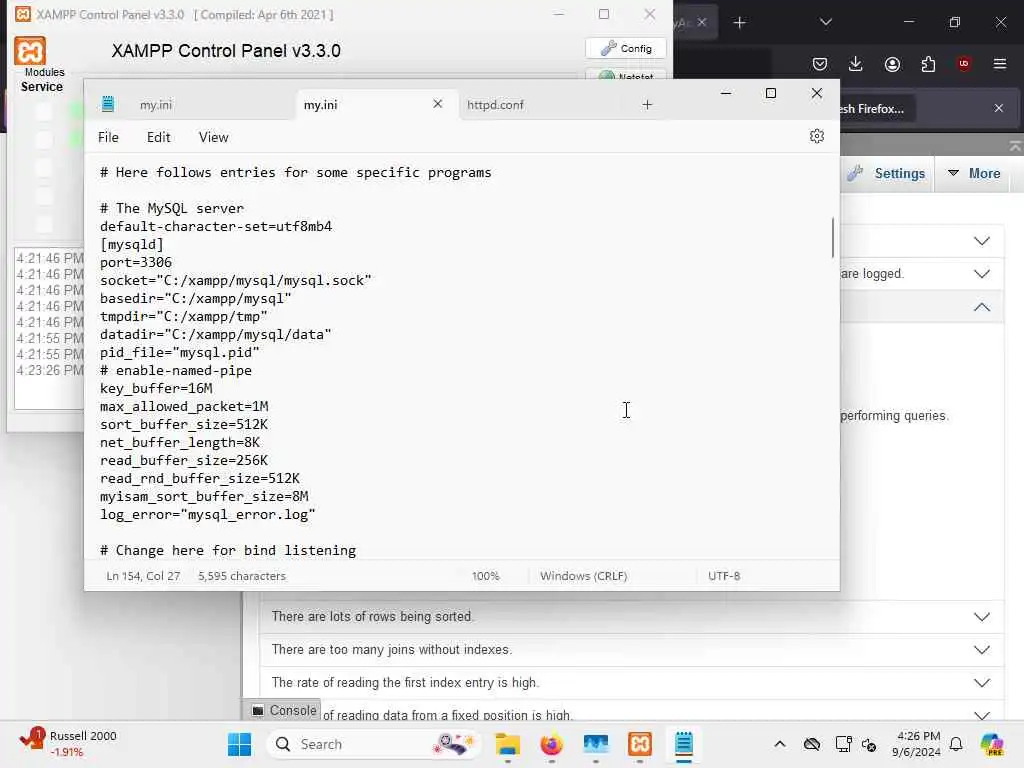Click the key_buffer=16M line

pyautogui.click(x=156, y=389)
